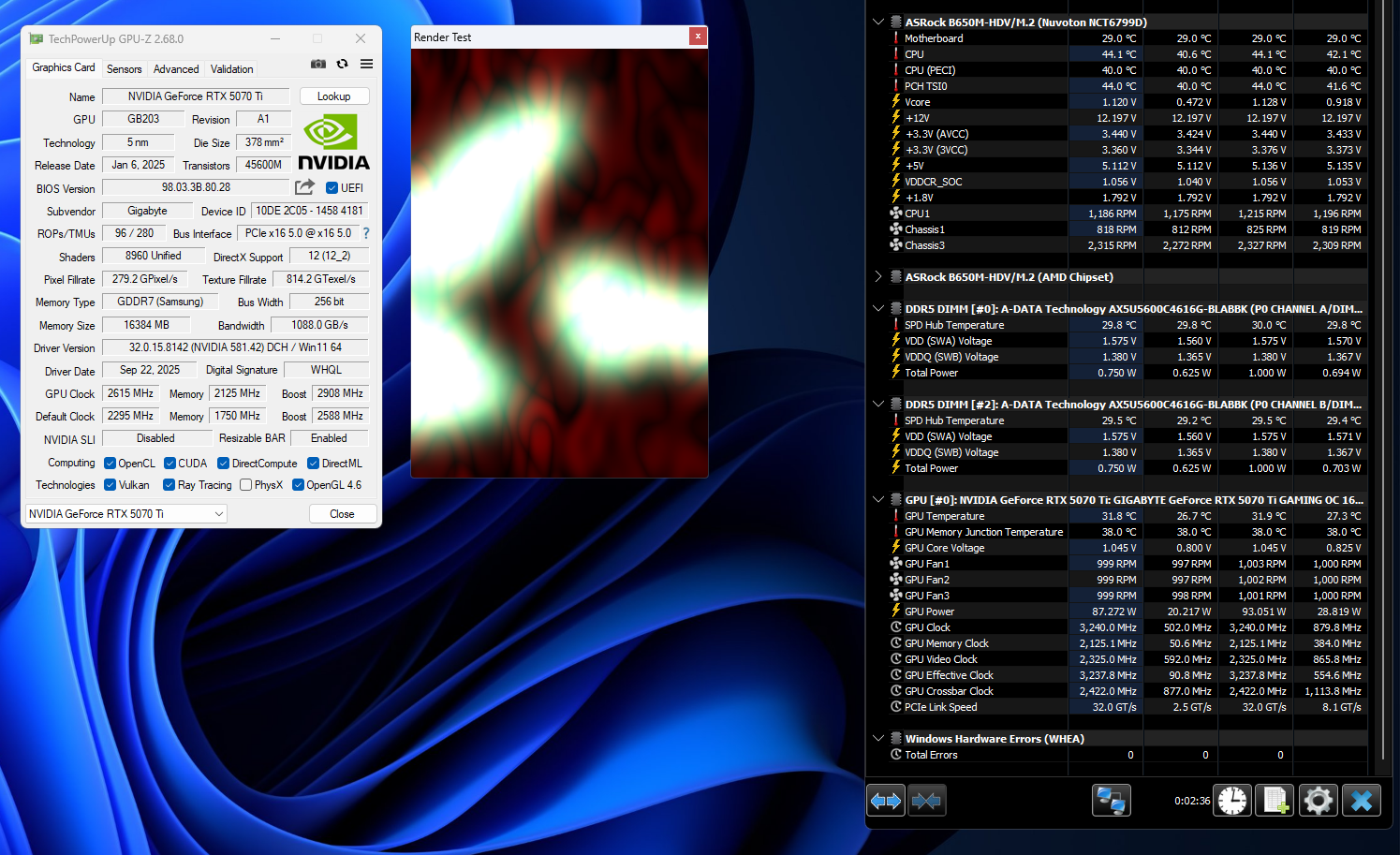The width and height of the screenshot is (1400, 855).
Task: Collapse the DDR5 DIMM [#2] group
Action: (x=878, y=405)
